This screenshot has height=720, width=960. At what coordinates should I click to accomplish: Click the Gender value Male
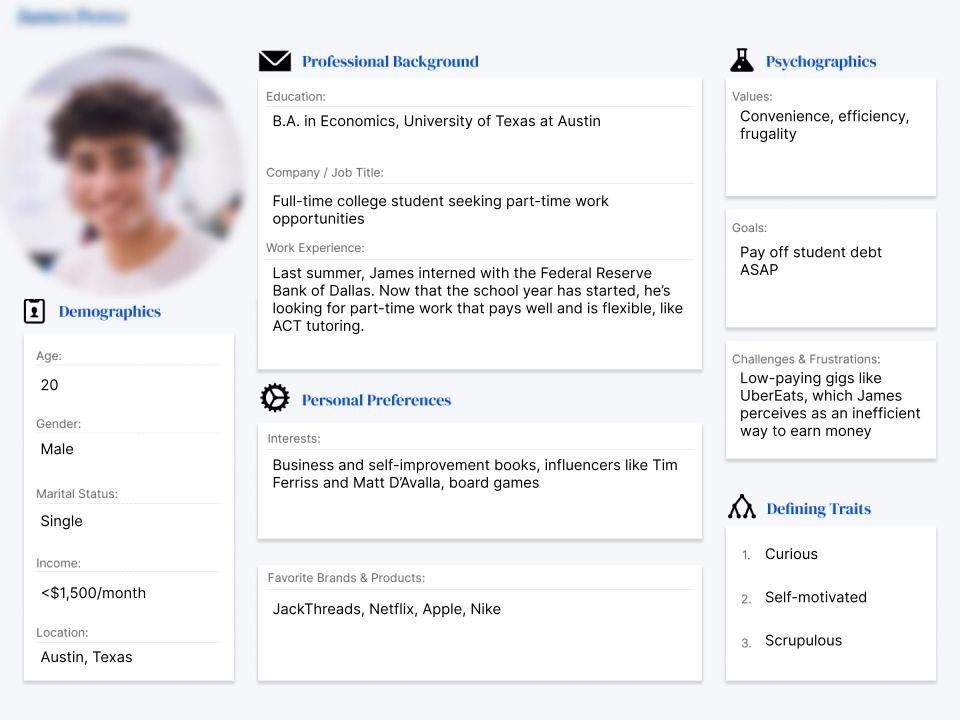pos(57,449)
